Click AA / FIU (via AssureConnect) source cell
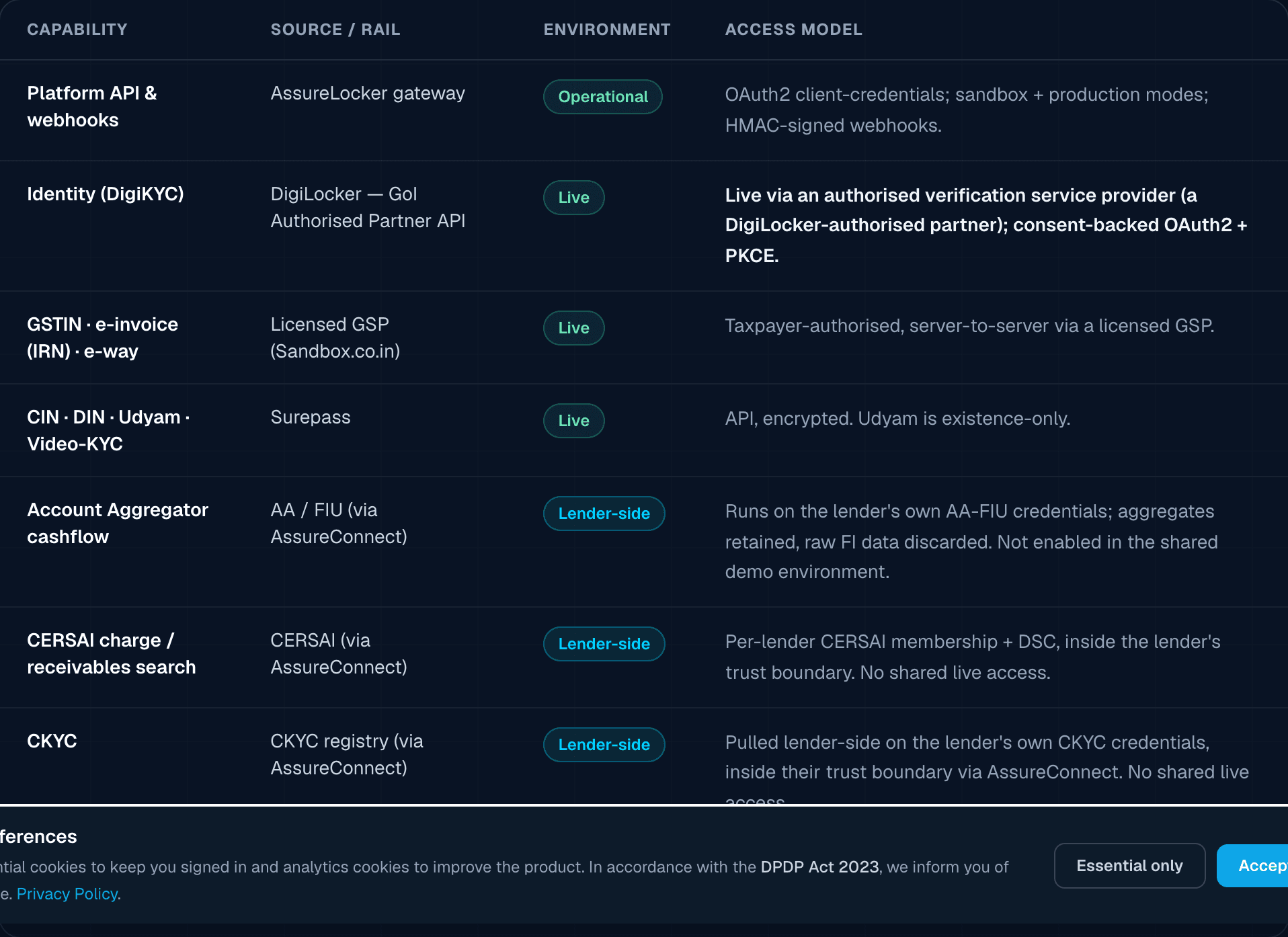This screenshot has height=937, width=1288. pos(339,523)
